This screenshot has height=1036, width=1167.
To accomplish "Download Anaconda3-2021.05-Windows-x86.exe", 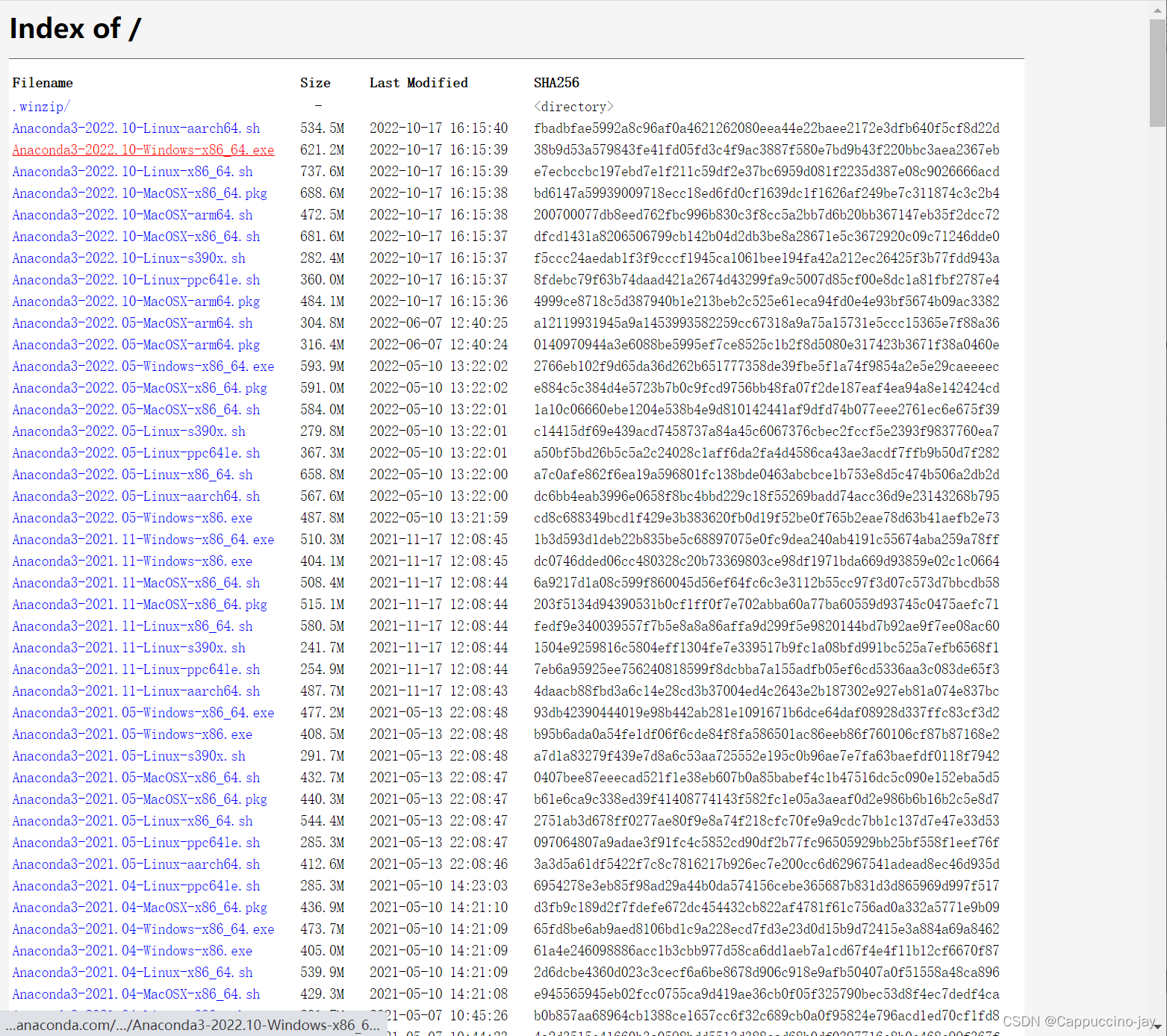I will pyautogui.click(x=132, y=734).
